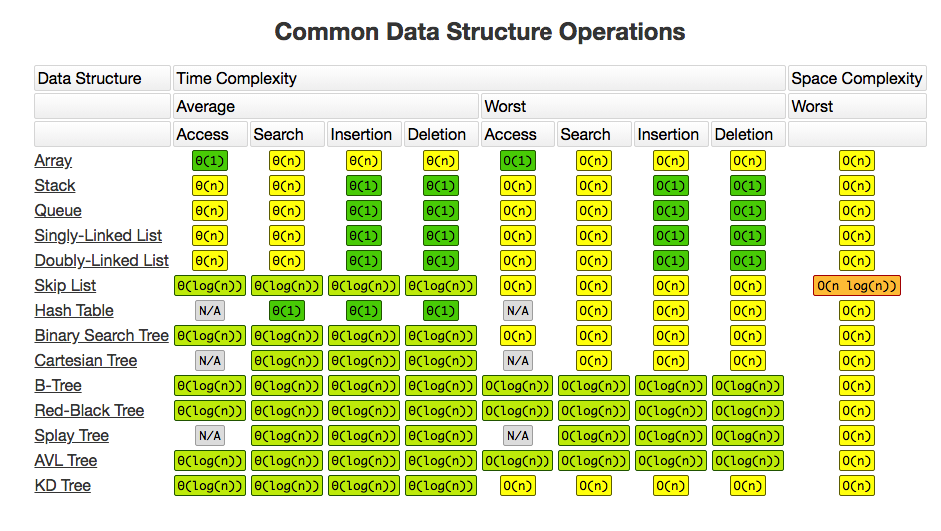This screenshot has width=941, height=531.
Task: Click the AVL Tree link
Action: tap(65, 460)
